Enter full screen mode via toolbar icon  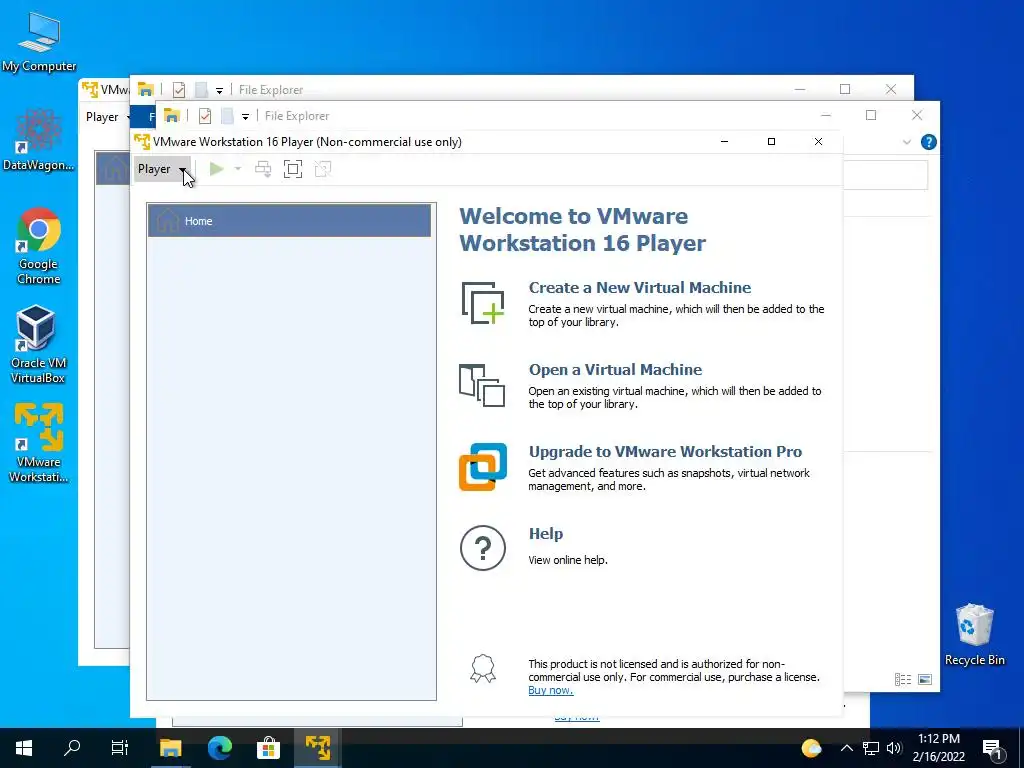293,169
